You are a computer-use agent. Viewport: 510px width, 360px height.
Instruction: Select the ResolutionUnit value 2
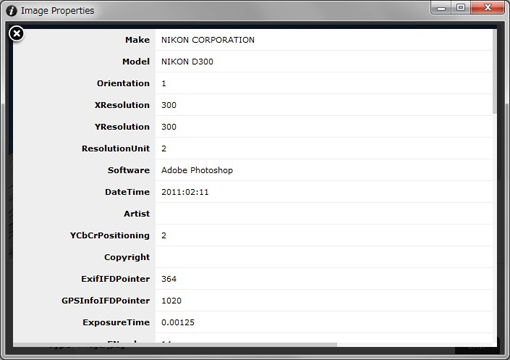click(x=164, y=149)
